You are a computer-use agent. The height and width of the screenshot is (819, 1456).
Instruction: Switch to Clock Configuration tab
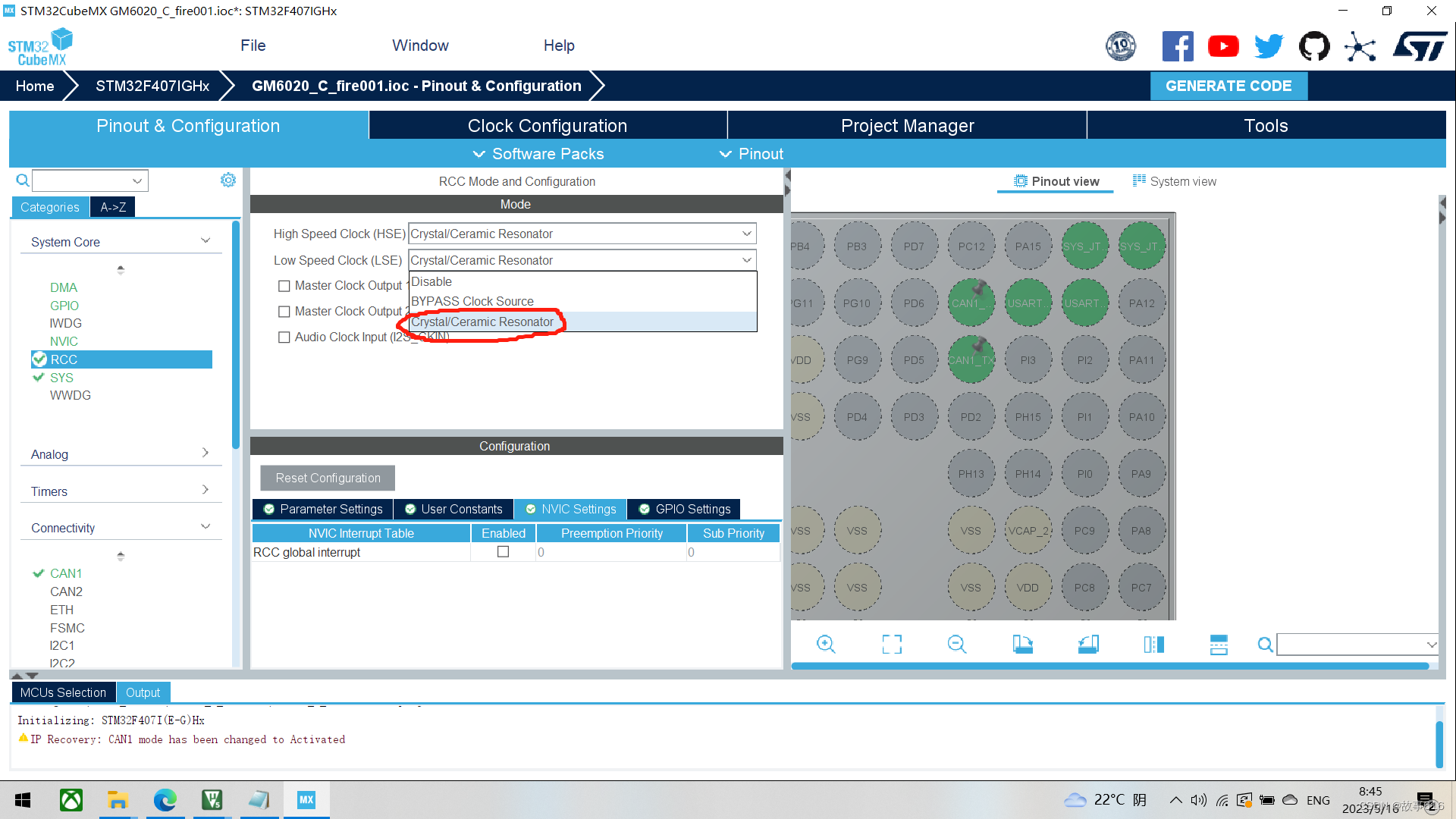(x=548, y=126)
